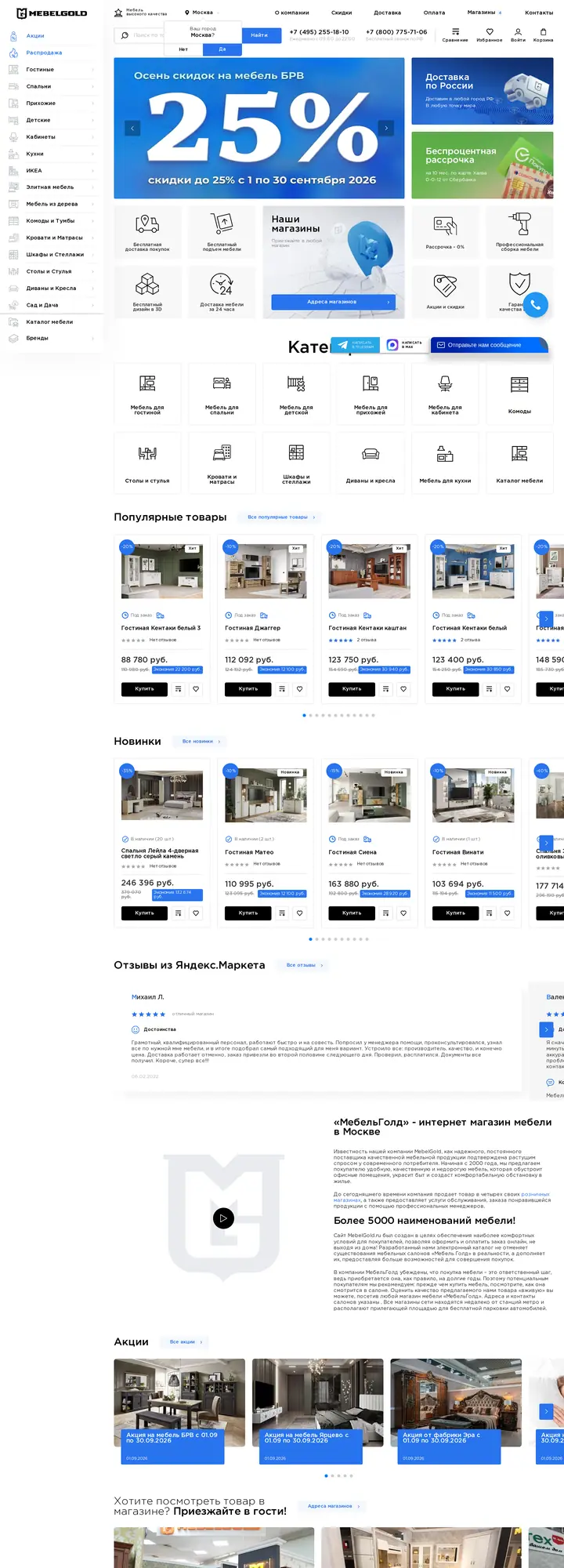Confirm city with Да button
Viewport: 564px width, 1568px height.
(222, 49)
